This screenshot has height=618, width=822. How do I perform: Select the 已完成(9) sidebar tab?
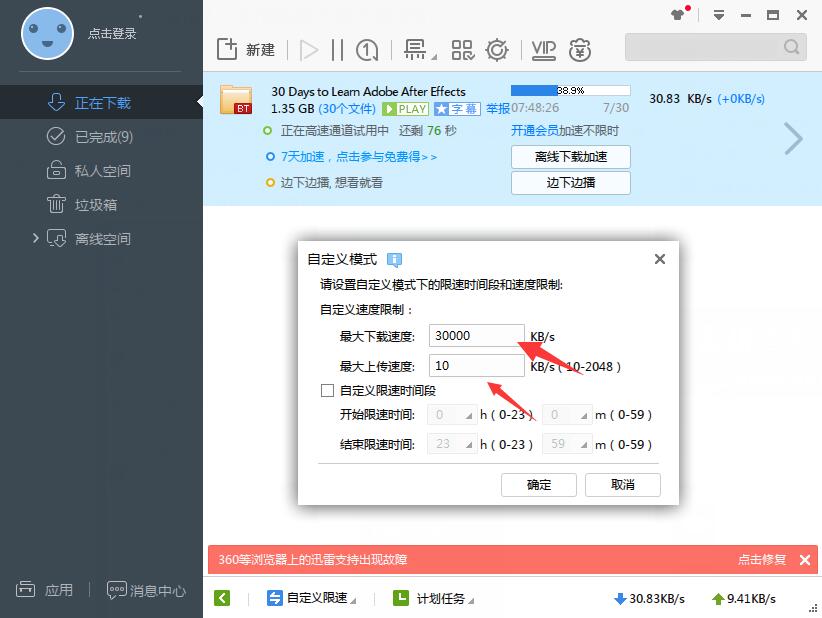tap(101, 136)
